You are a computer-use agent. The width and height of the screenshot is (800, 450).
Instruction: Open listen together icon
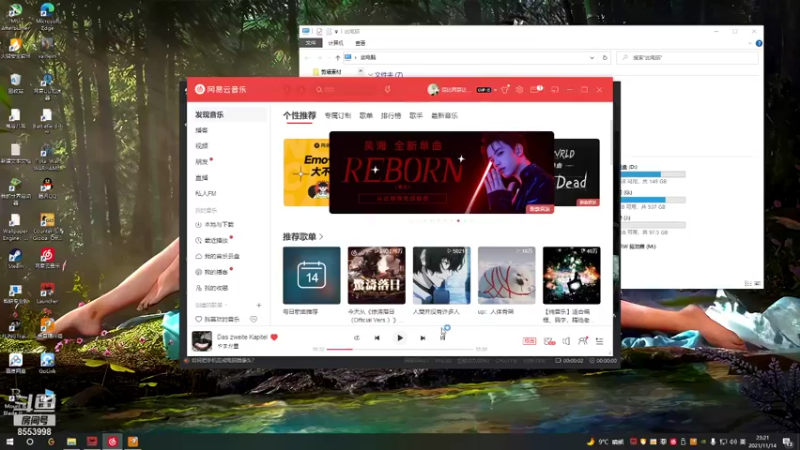583,341
